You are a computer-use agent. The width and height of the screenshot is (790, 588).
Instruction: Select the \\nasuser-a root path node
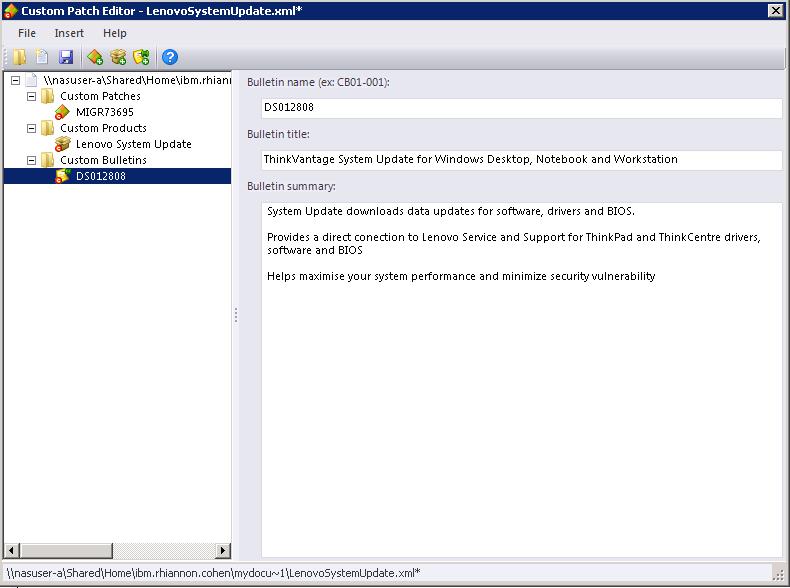tap(137, 80)
